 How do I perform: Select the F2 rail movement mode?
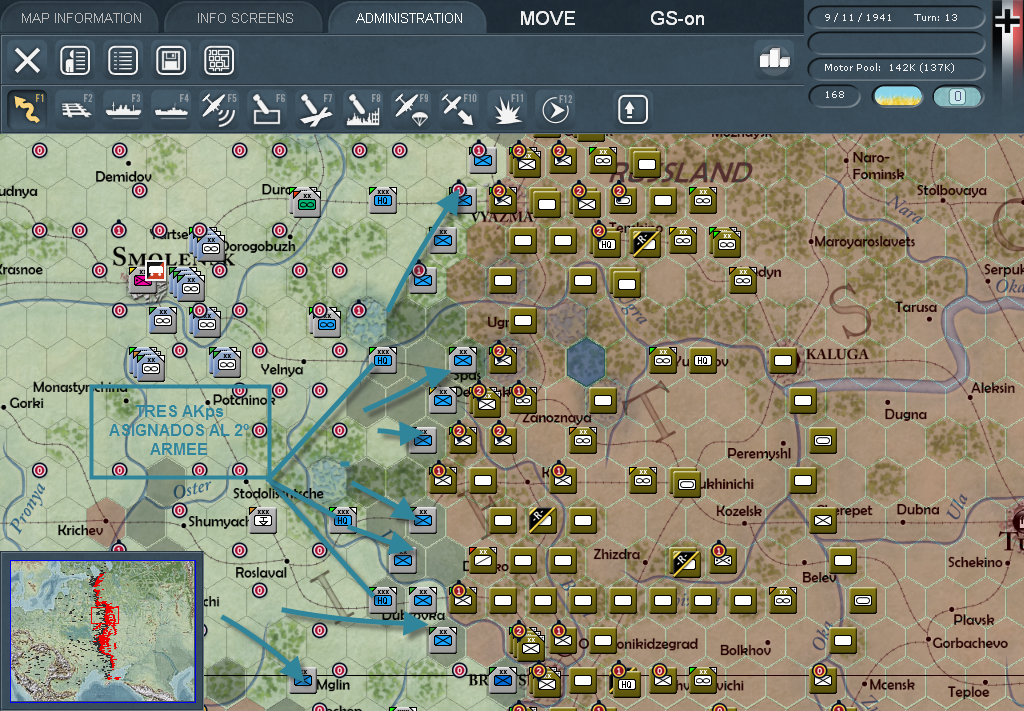click(x=76, y=108)
